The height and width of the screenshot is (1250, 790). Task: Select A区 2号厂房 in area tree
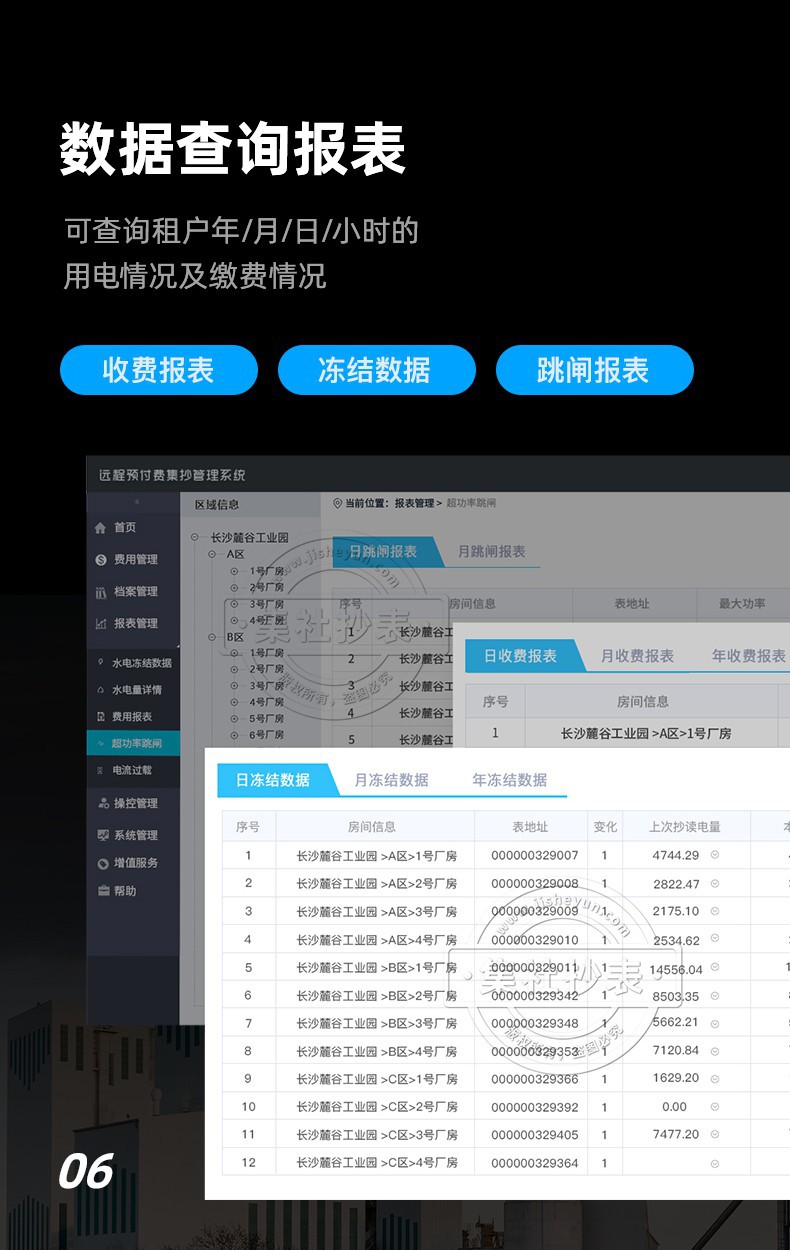click(266, 588)
